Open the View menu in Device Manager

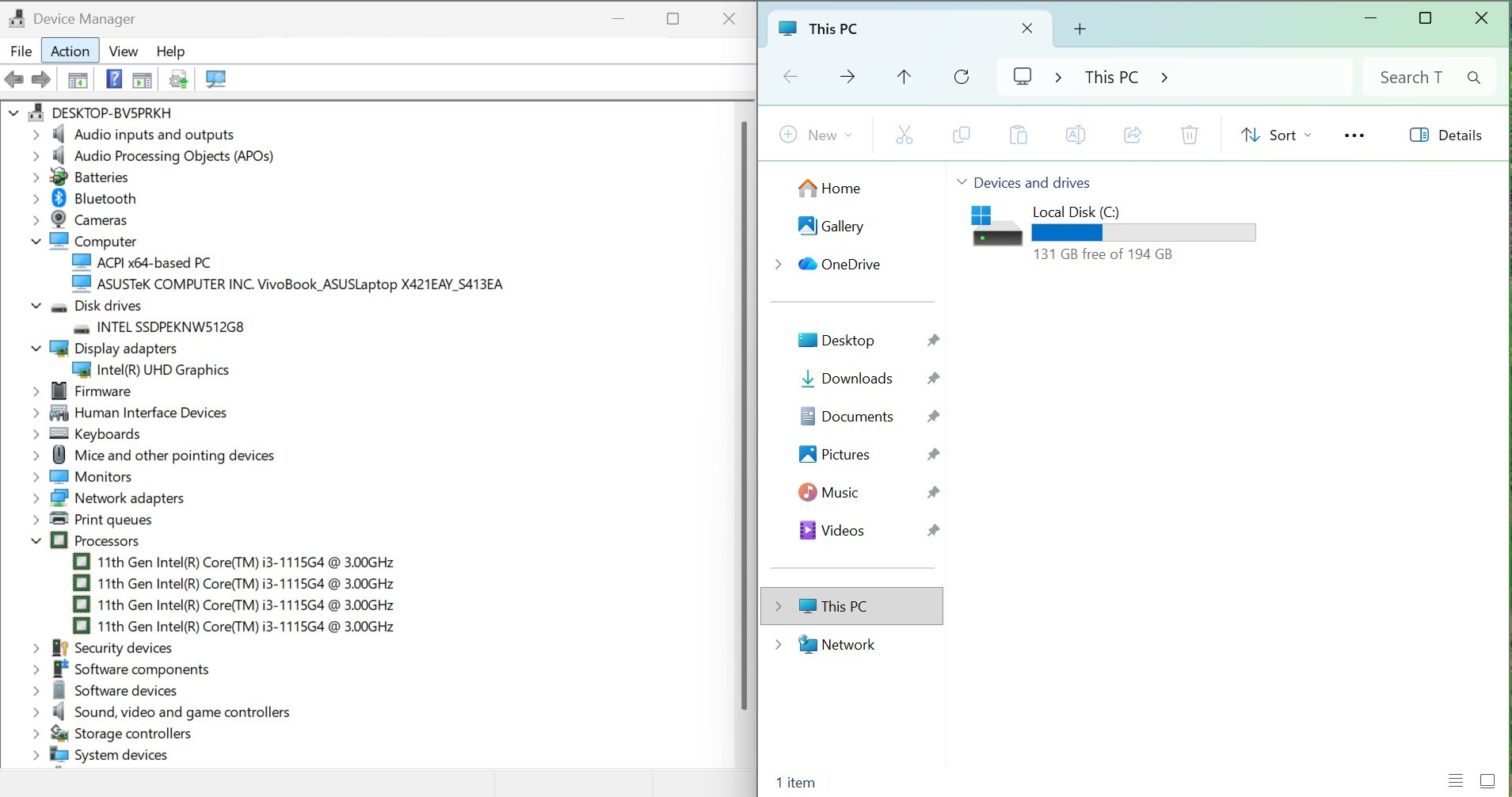pyautogui.click(x=123, y=51)
